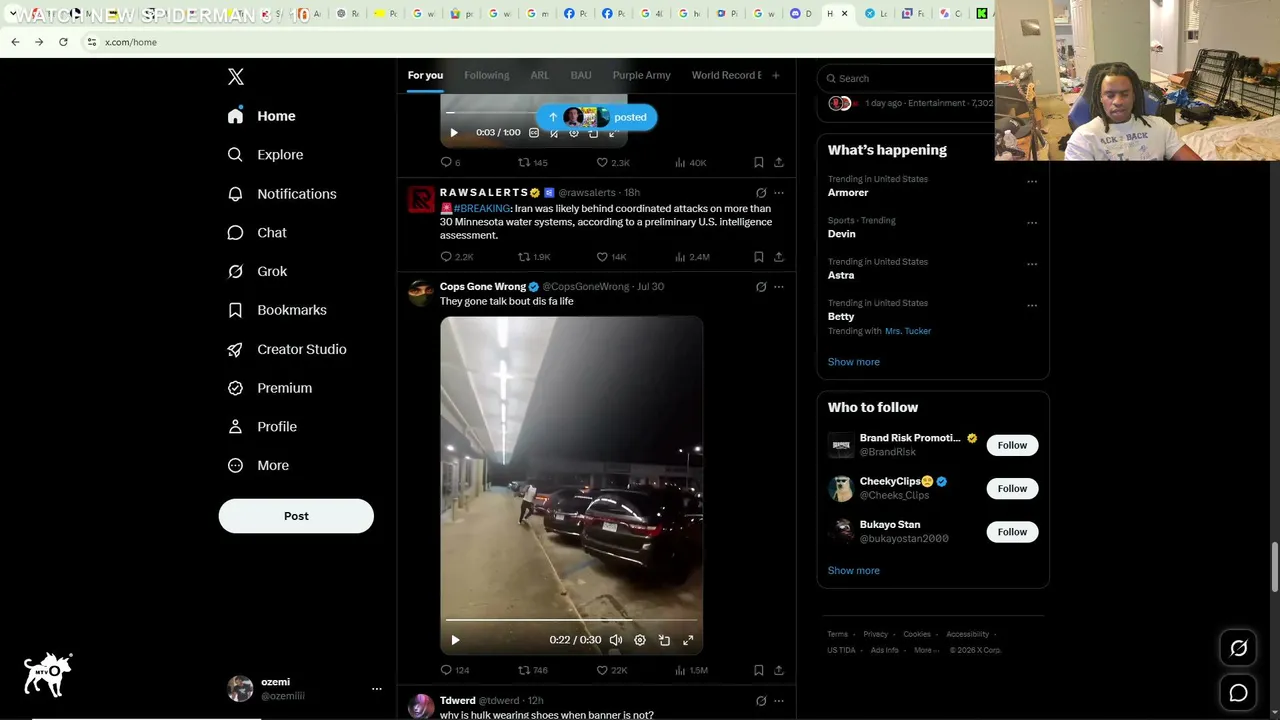Open the Explore page
Image resolution: width=1280 pixels, height=720 pixels.
click(x=265, y=155)
